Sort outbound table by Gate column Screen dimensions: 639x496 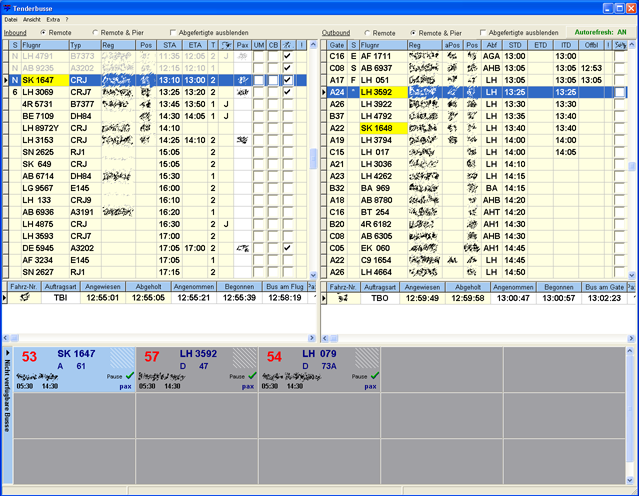click(337, 45)
